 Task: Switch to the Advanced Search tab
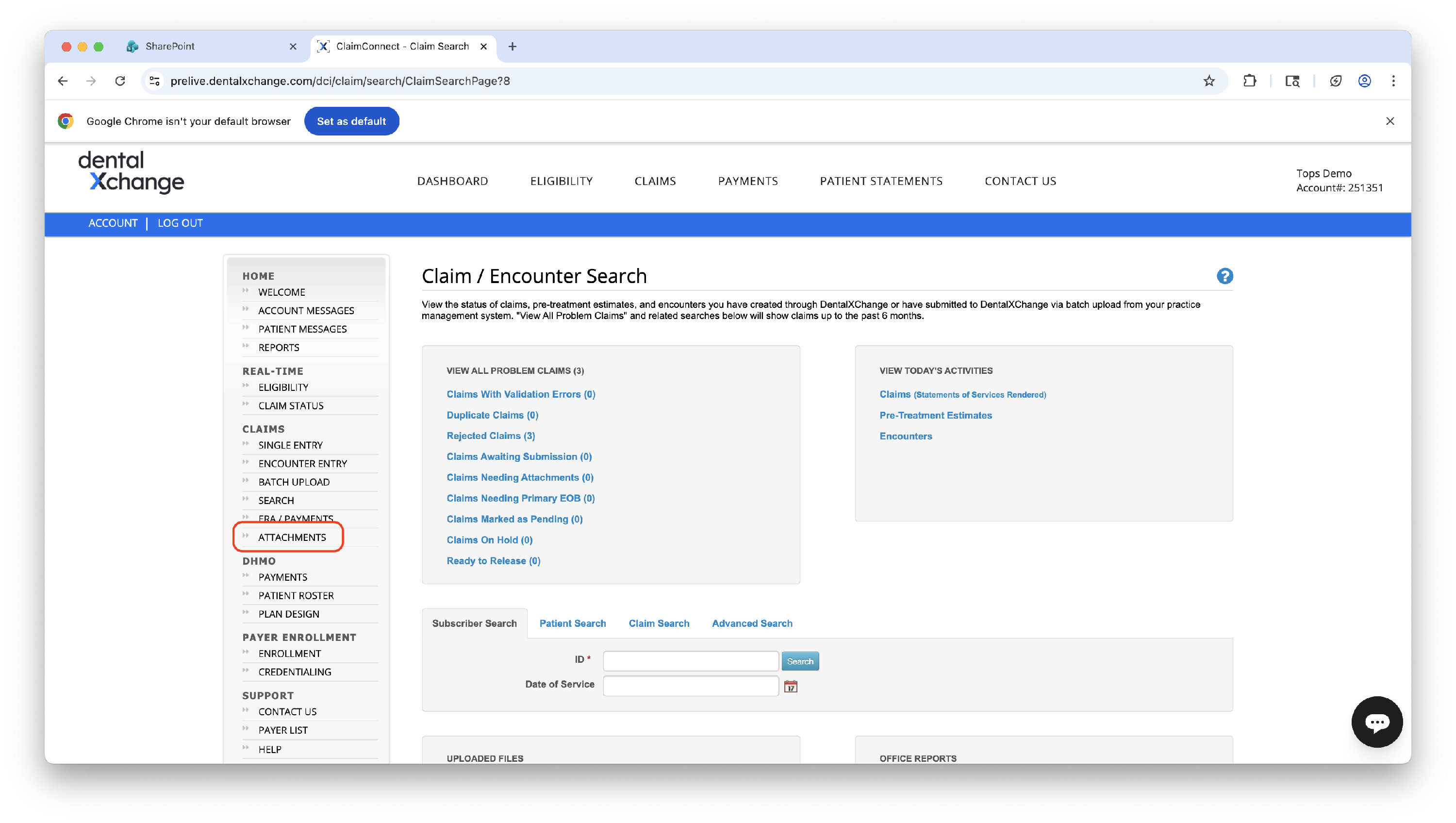752,623
